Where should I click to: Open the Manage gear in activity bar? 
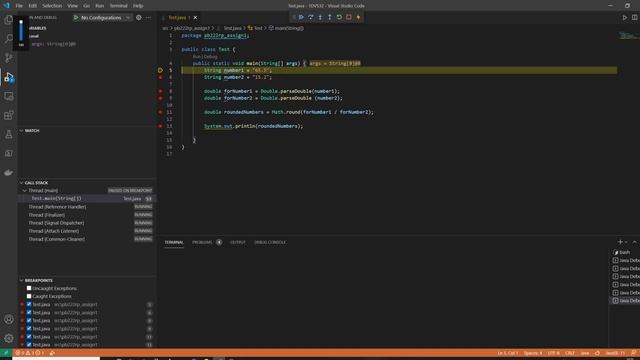click(x=8, y=338)
